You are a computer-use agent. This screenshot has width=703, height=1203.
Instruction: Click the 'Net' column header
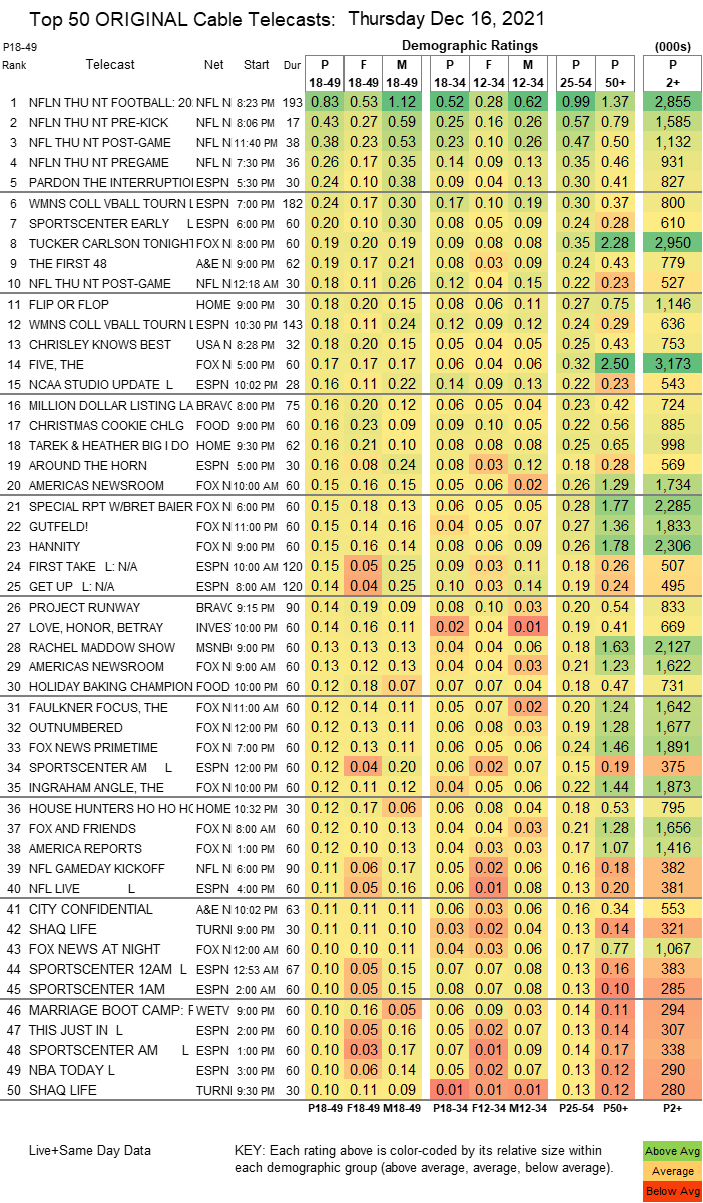[x=213, y=64]
